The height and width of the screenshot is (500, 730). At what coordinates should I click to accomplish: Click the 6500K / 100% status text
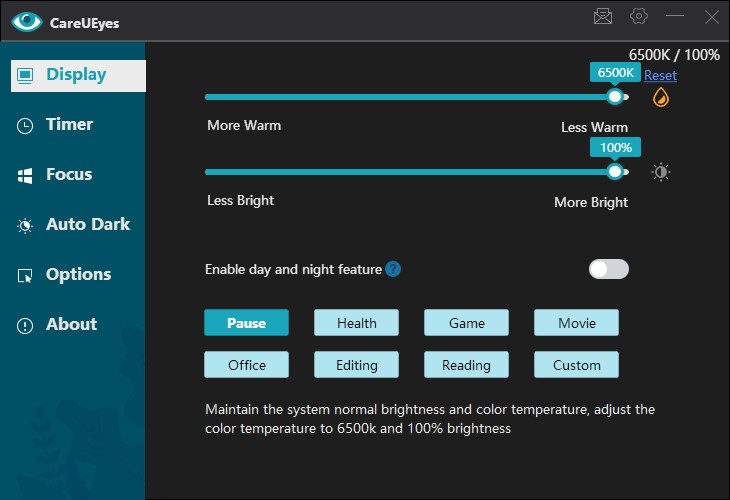point(674,54)
